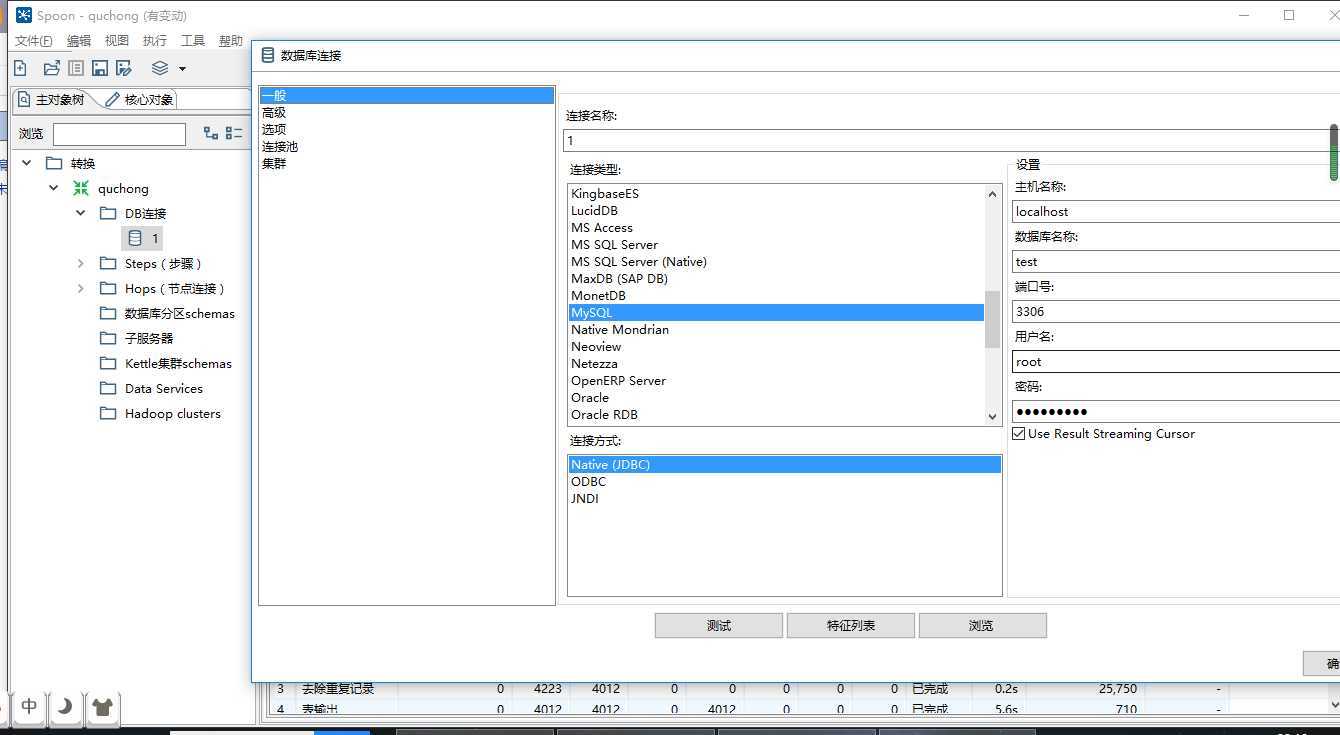Toggle Use Result Streaming Cursor checkbox

(x=1019, y=434)
